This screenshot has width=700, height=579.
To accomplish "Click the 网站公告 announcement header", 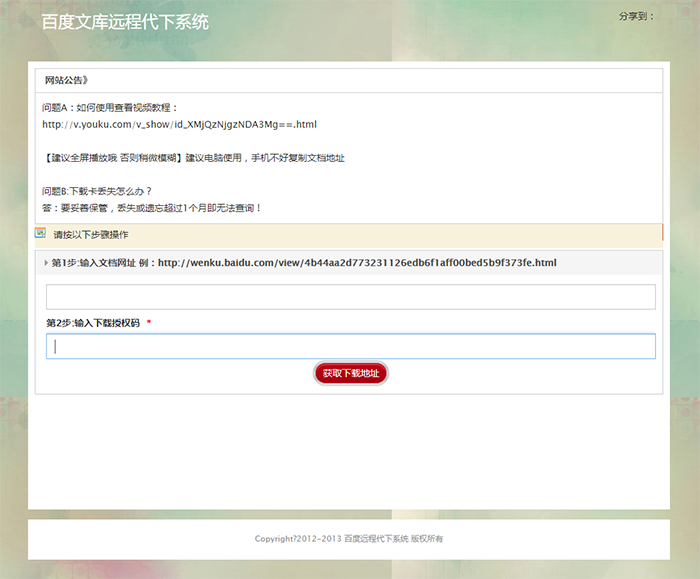I will coord(66,80).
